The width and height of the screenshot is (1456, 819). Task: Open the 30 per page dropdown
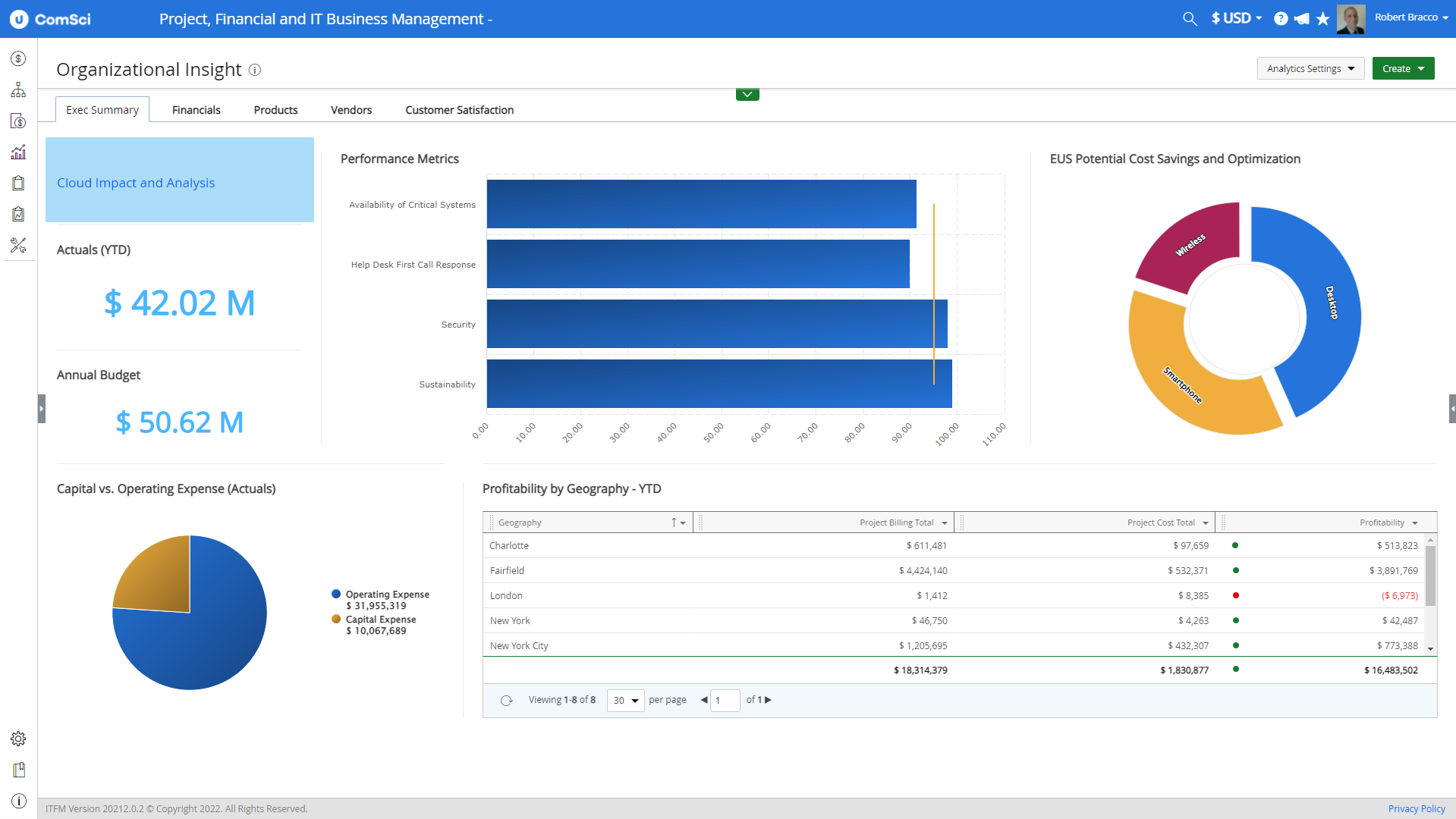[x=624, y=700]
